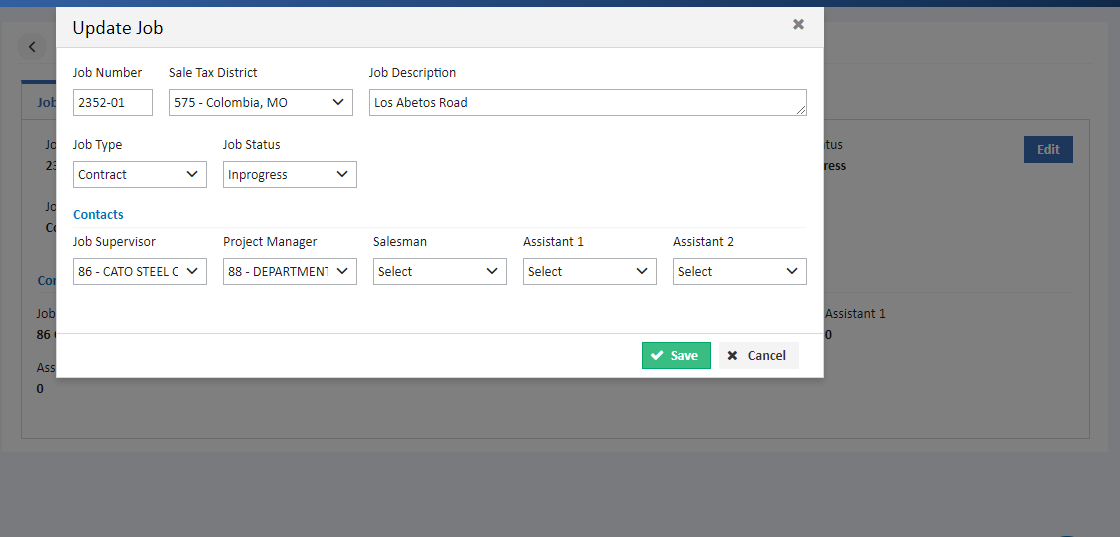Screen dimensions: 1120x537
Task: Click the back arrow icon behind the dialog
Action: click(x=32, y=47)
